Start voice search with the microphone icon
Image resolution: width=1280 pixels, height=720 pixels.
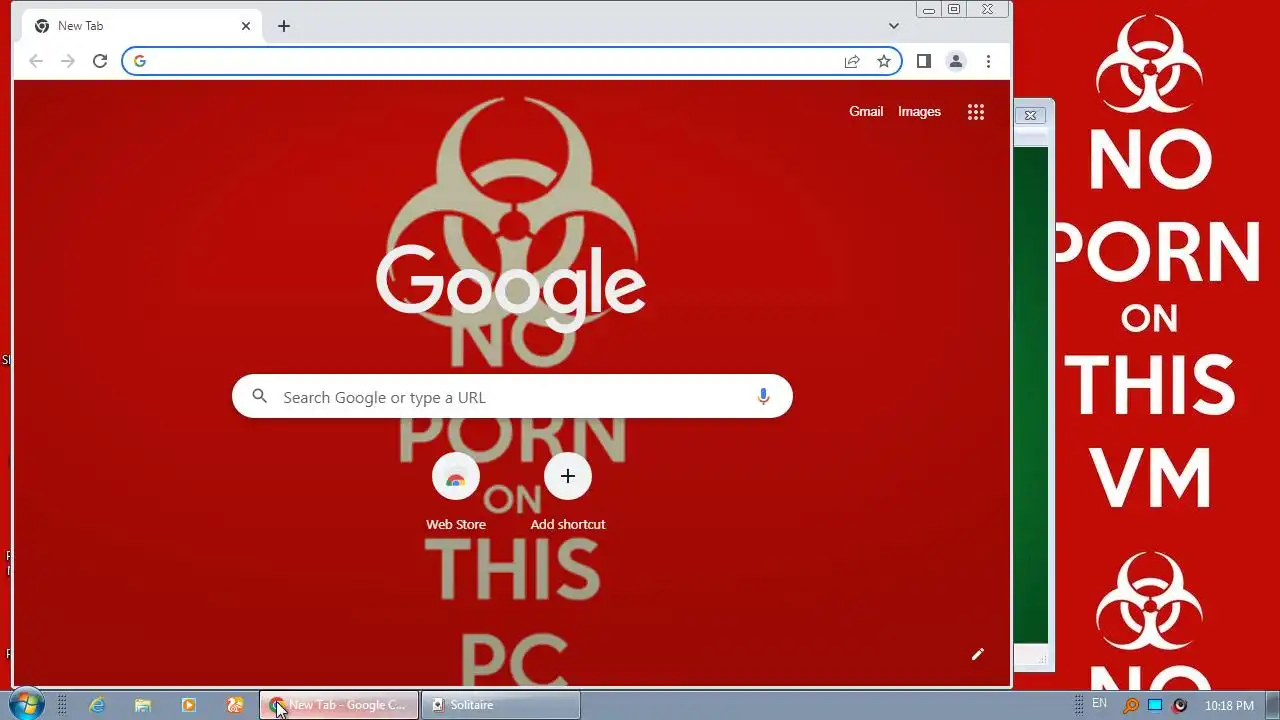point(763,397)
